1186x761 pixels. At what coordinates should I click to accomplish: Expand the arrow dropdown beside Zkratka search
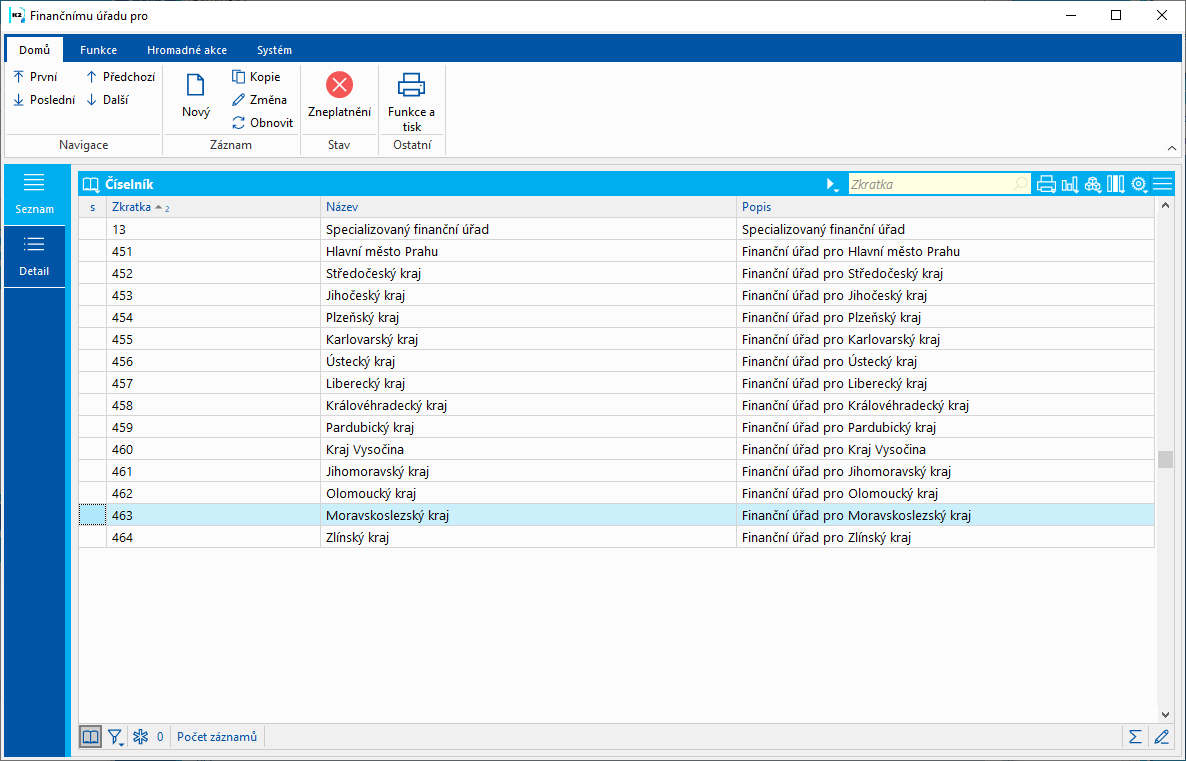coord(832,185)
